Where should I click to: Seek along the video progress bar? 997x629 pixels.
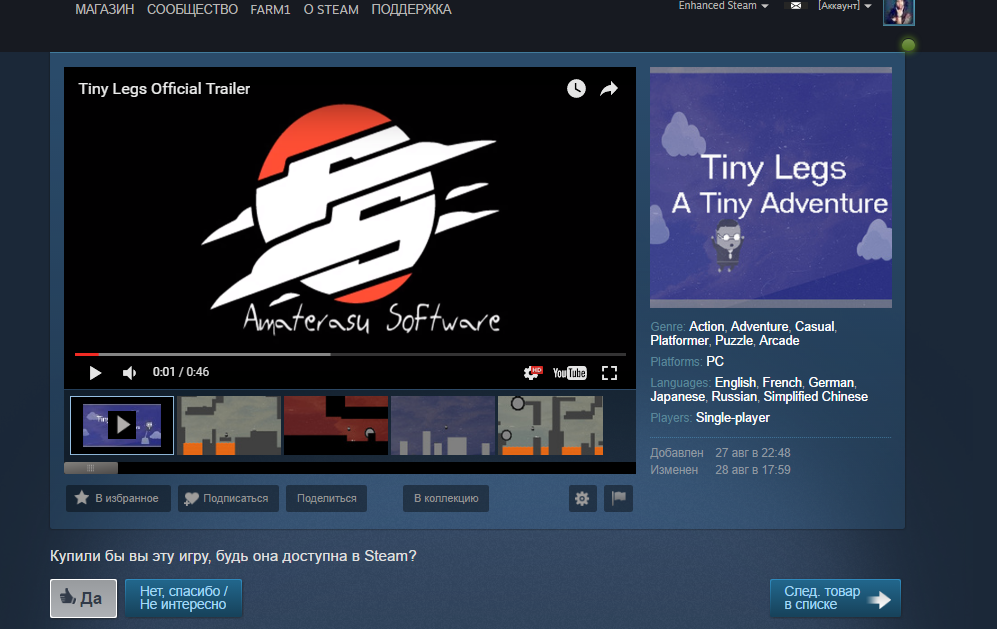coord(350,354)
